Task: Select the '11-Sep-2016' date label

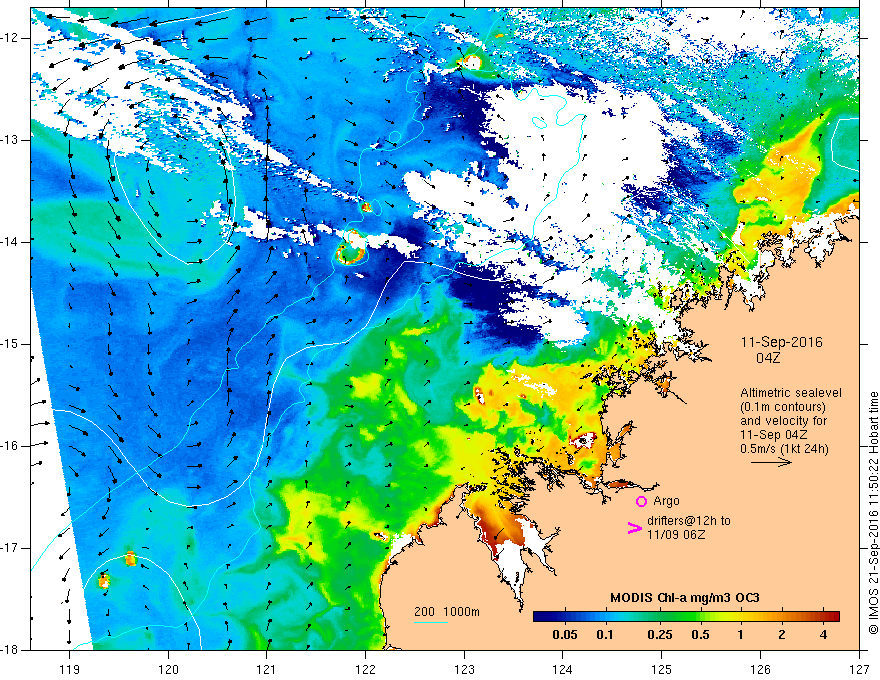Action: point(782,342)
